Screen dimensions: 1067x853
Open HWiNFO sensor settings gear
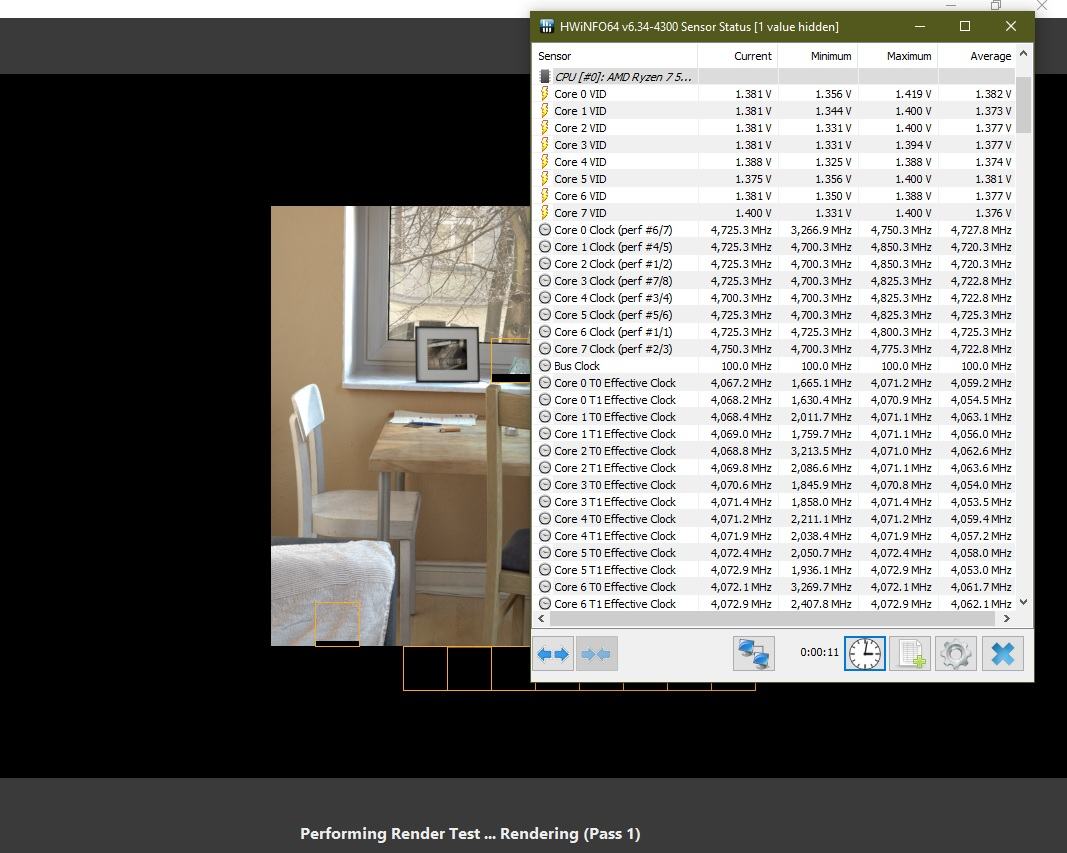point(956,654)
